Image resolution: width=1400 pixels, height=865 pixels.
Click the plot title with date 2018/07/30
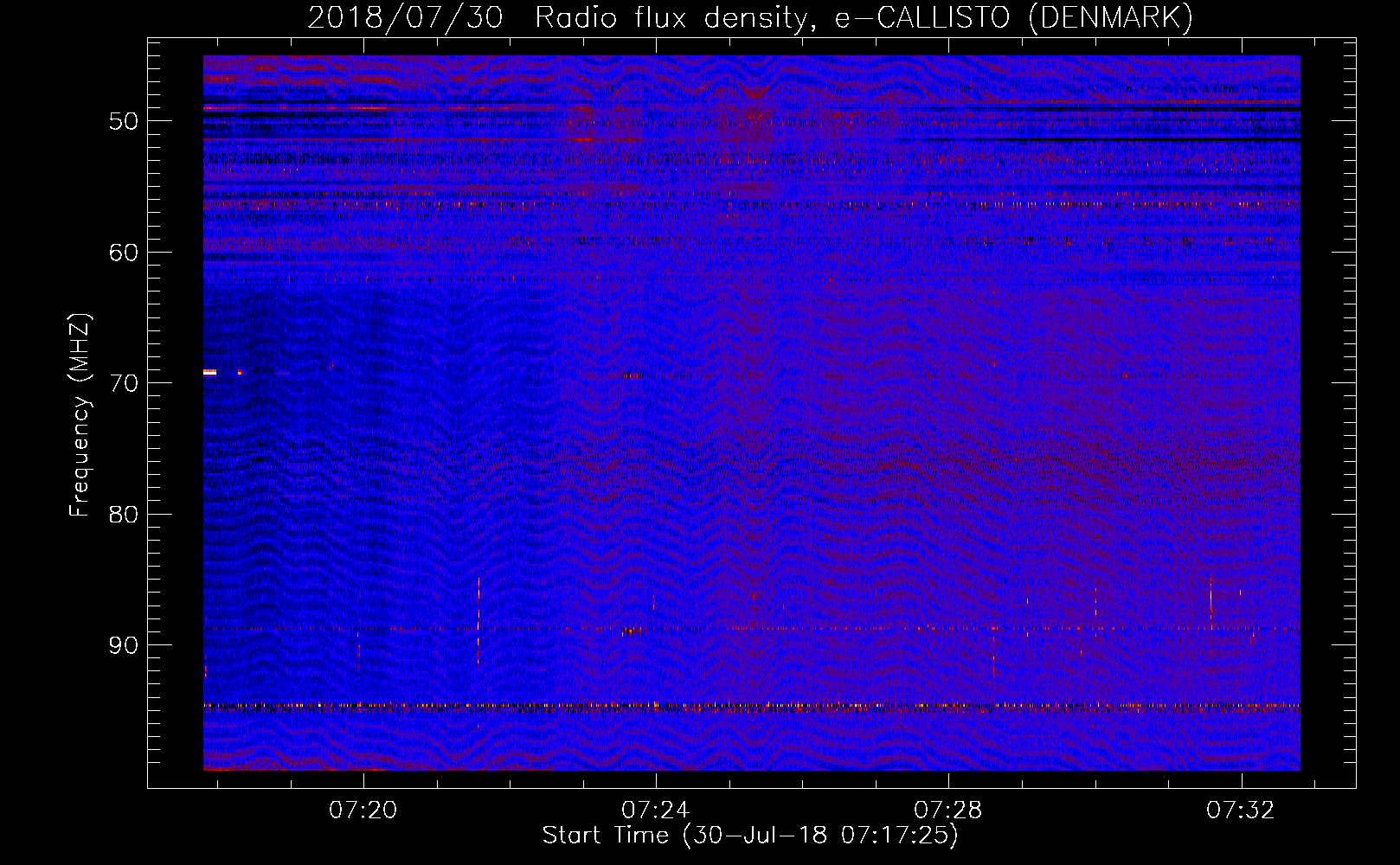coord(750,16)
